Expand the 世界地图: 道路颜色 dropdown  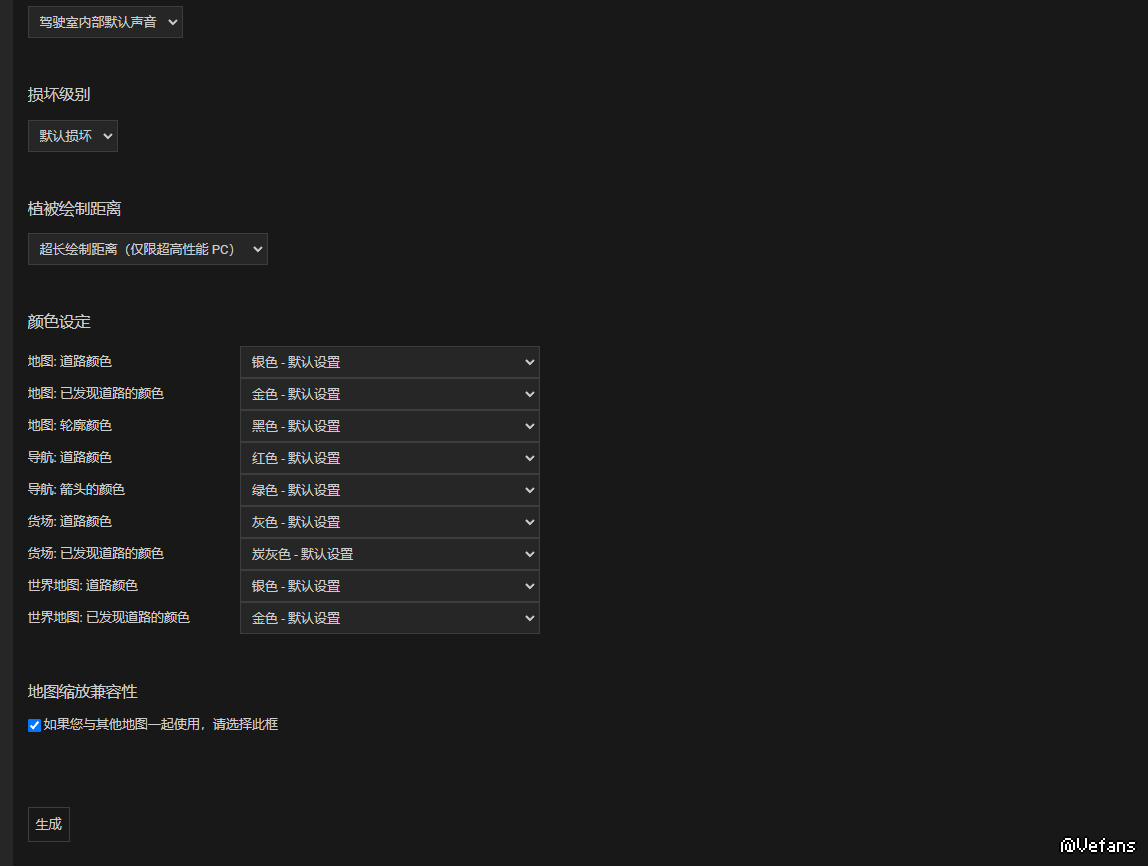pyautogui.click(x=389, y=586)
